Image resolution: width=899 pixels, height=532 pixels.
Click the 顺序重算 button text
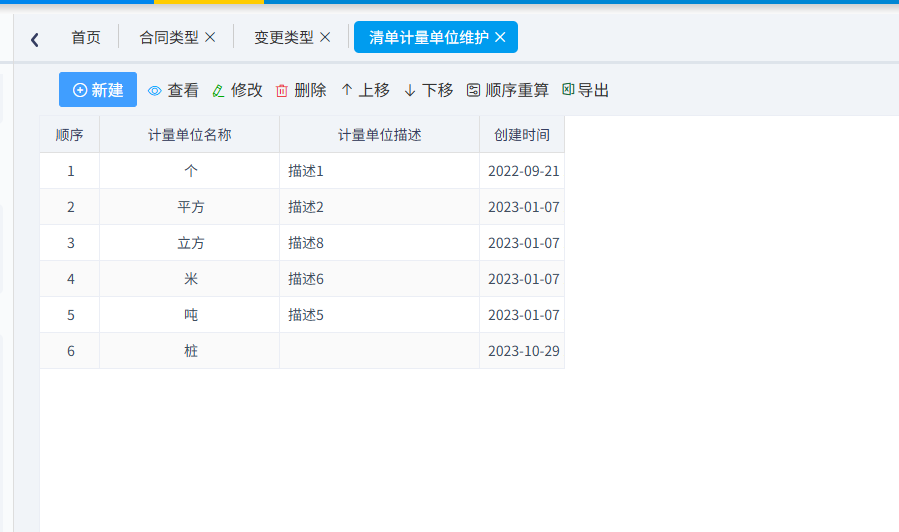517,90
